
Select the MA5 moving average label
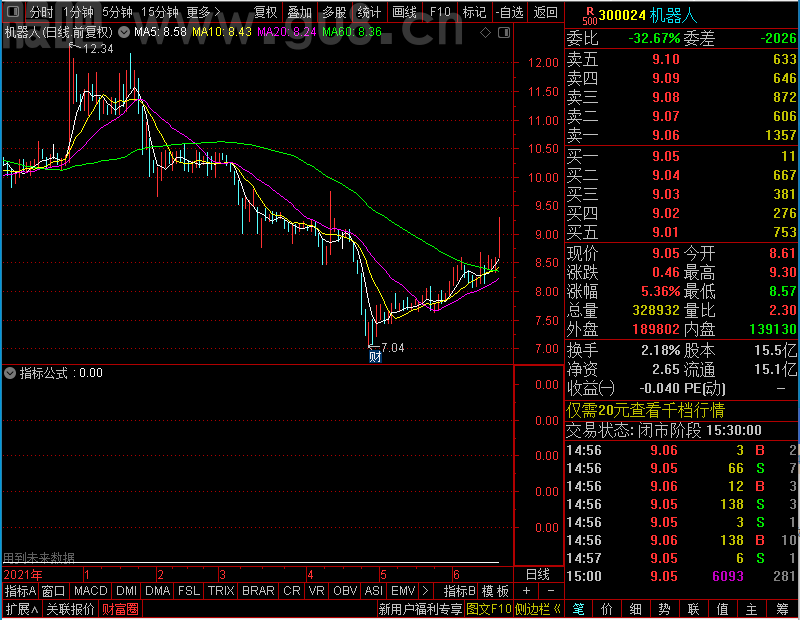coord(160,32)
